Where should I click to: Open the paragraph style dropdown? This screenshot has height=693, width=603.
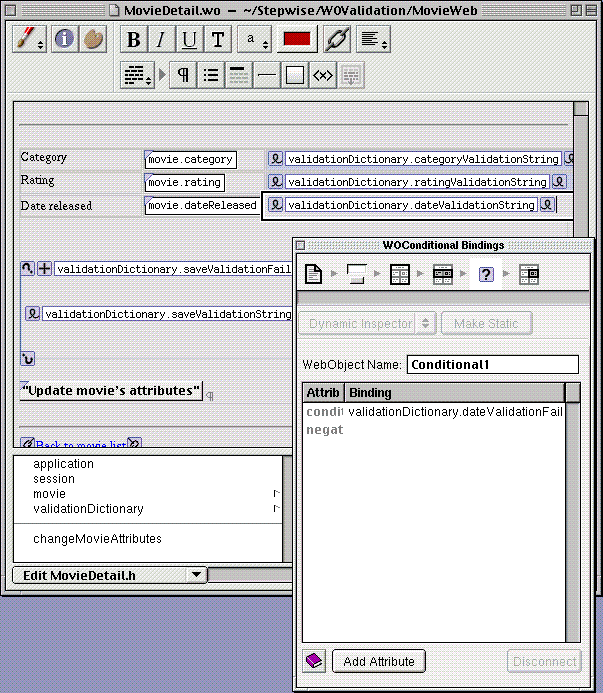pyautogui.click(x=137, y=75)
